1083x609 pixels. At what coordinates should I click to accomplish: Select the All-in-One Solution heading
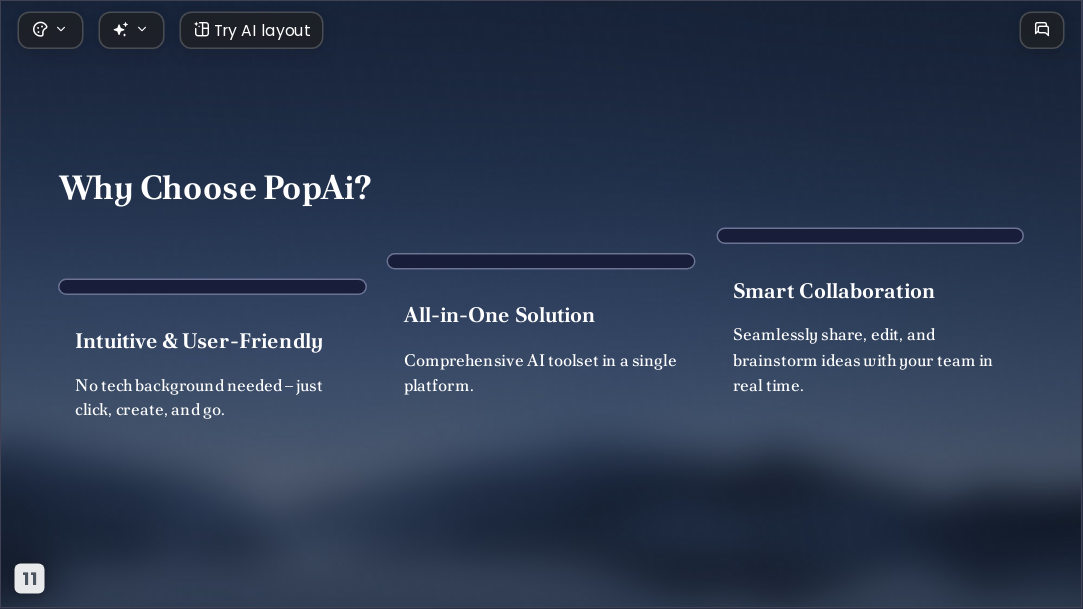(499, 315)
